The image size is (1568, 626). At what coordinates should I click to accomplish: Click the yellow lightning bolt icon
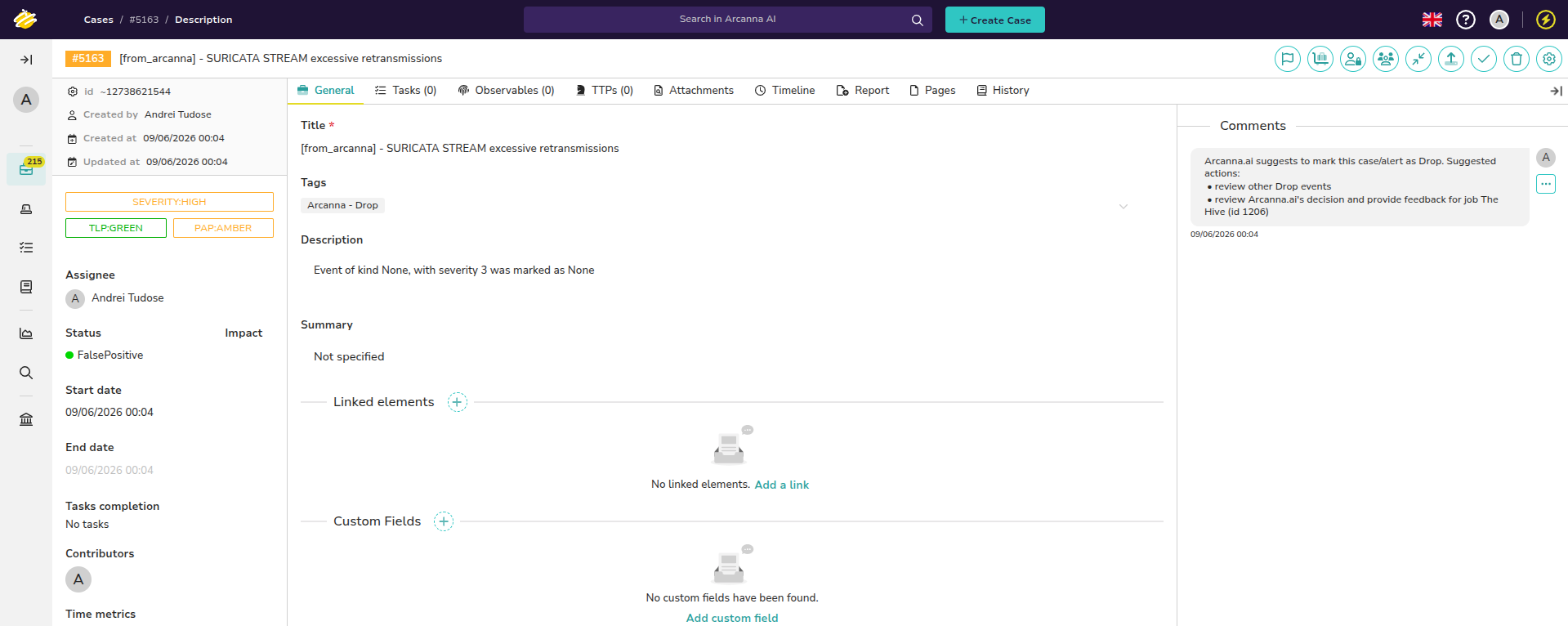pyautogui.click(x=1546, y=20)
